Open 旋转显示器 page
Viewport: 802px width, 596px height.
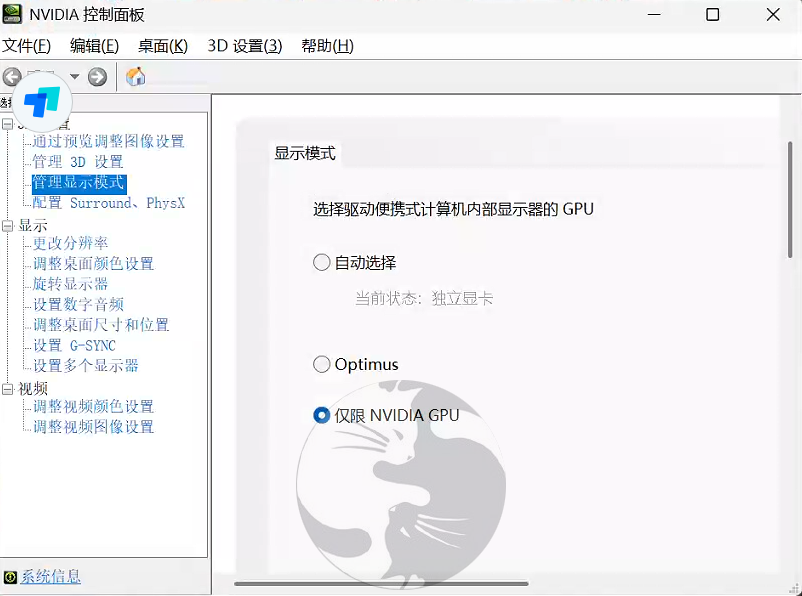[x=71, y=284]
